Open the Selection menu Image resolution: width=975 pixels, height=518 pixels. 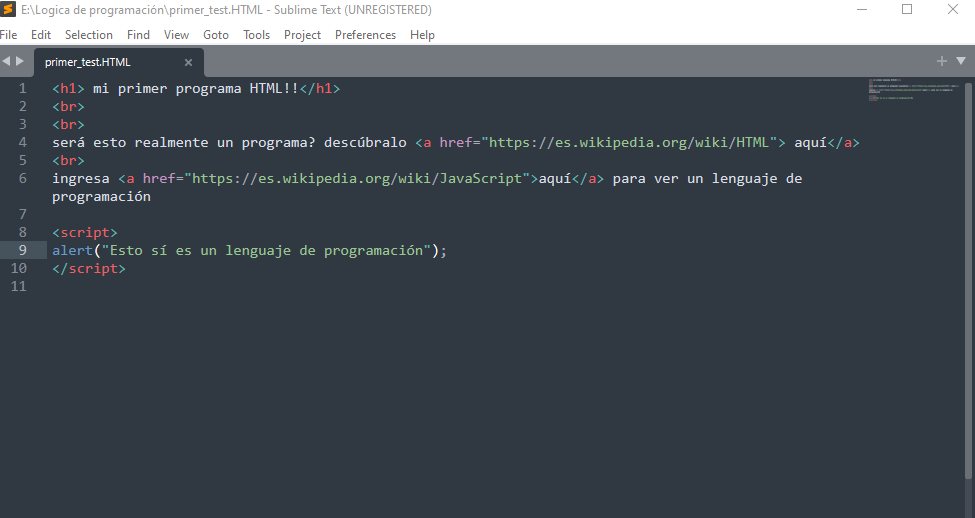[x=89, y=35]
